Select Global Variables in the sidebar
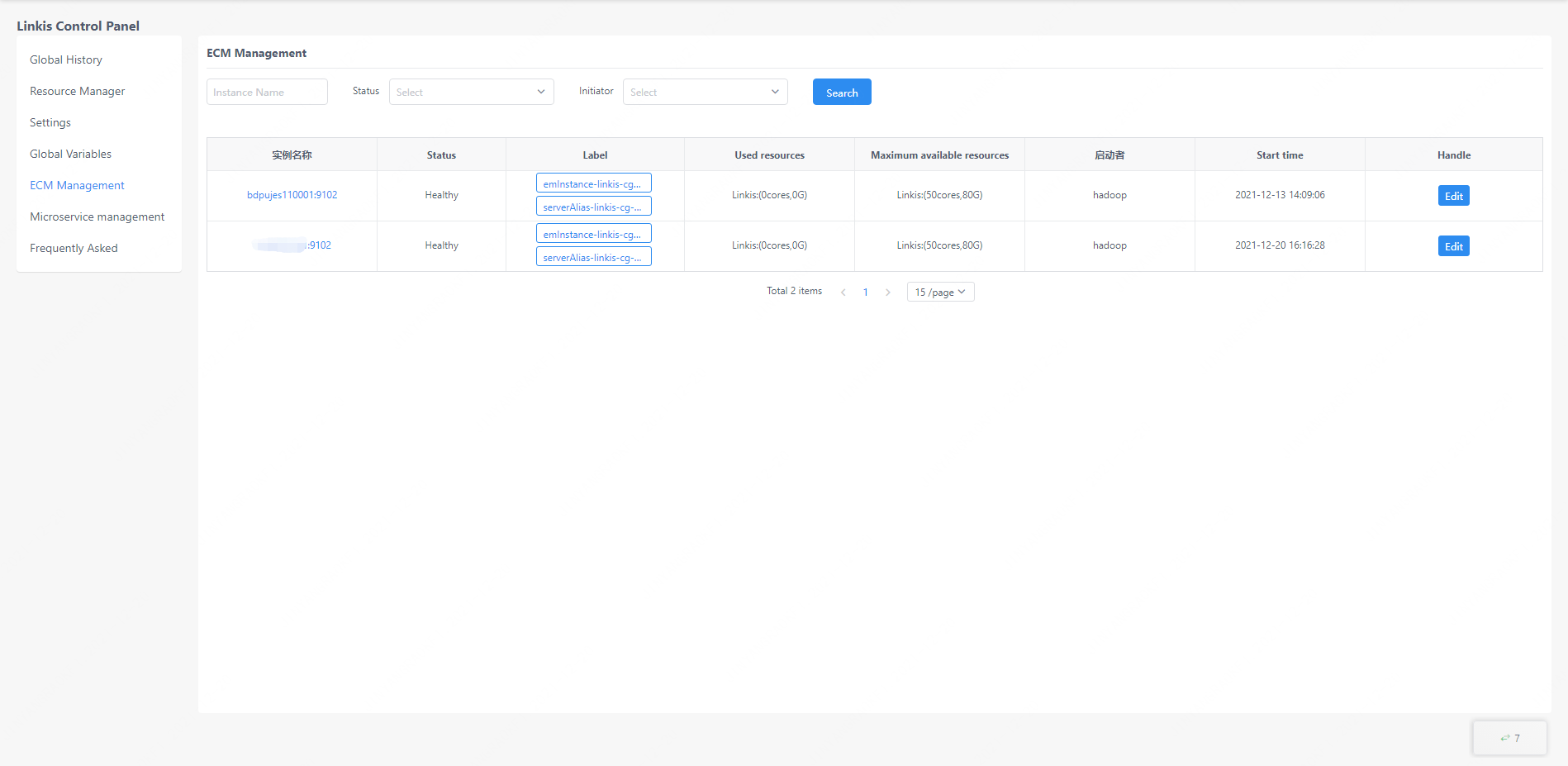 [x=70, y=155]
